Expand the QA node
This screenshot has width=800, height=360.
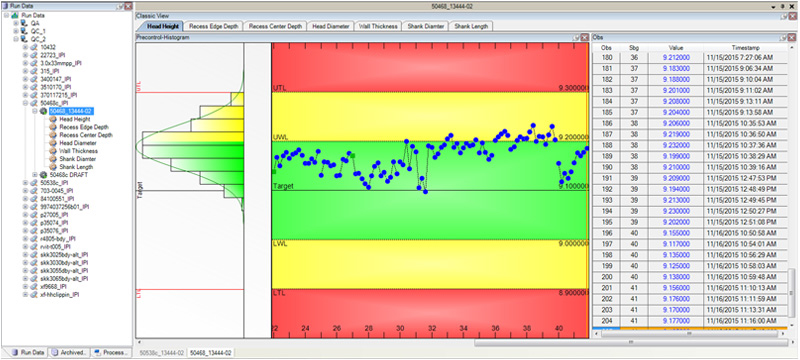(x=16, y=23)
